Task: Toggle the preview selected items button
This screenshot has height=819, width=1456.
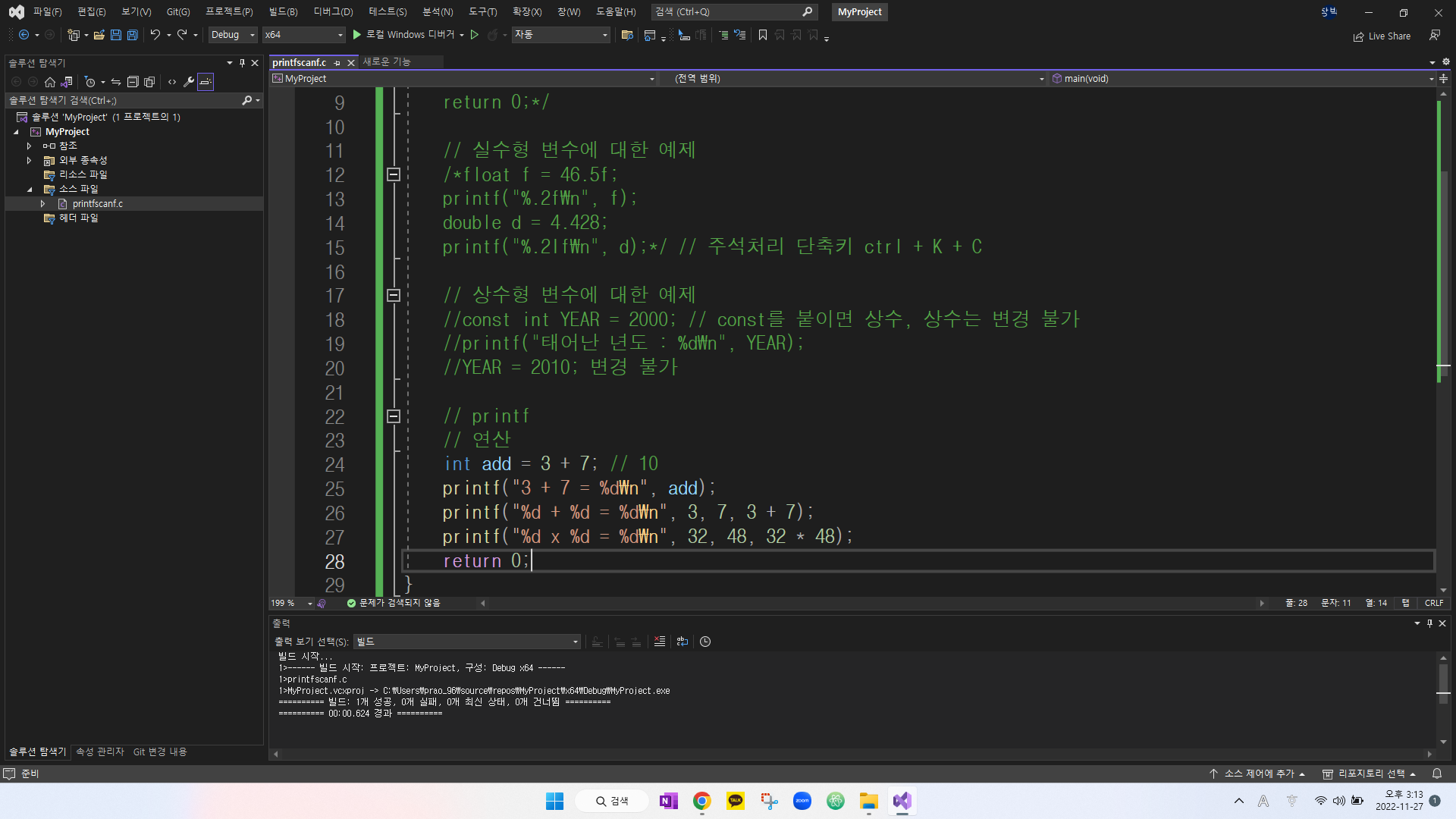Action: (206, 82)
